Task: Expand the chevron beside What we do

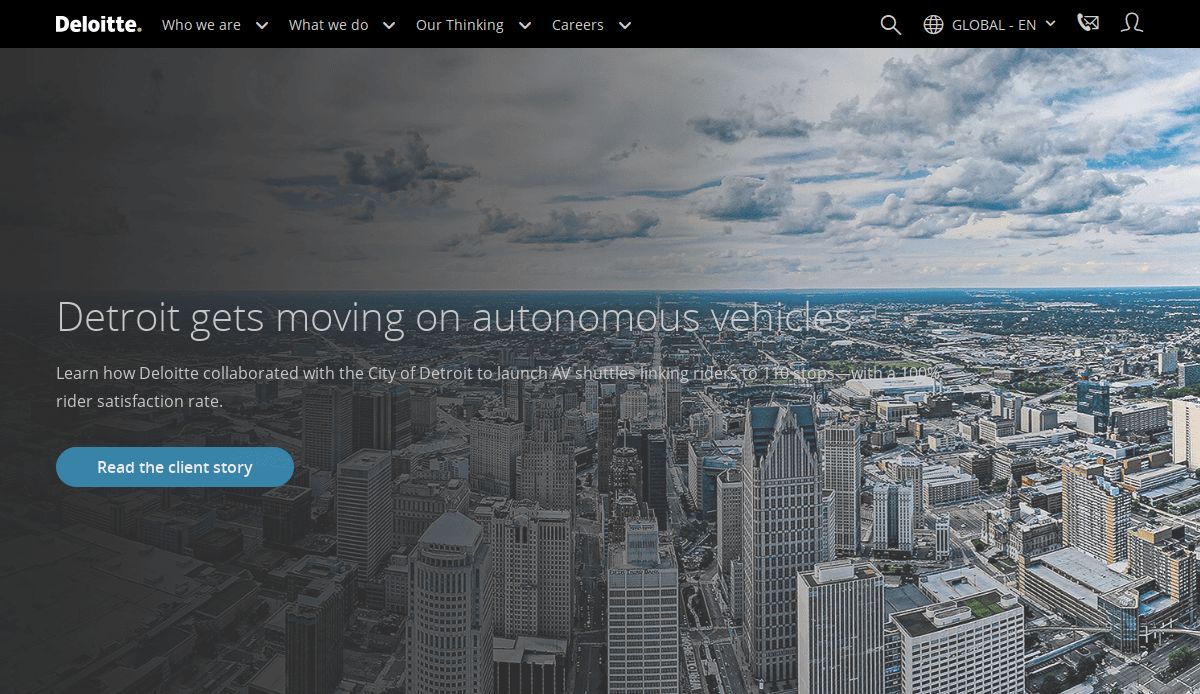Action: 389,25
